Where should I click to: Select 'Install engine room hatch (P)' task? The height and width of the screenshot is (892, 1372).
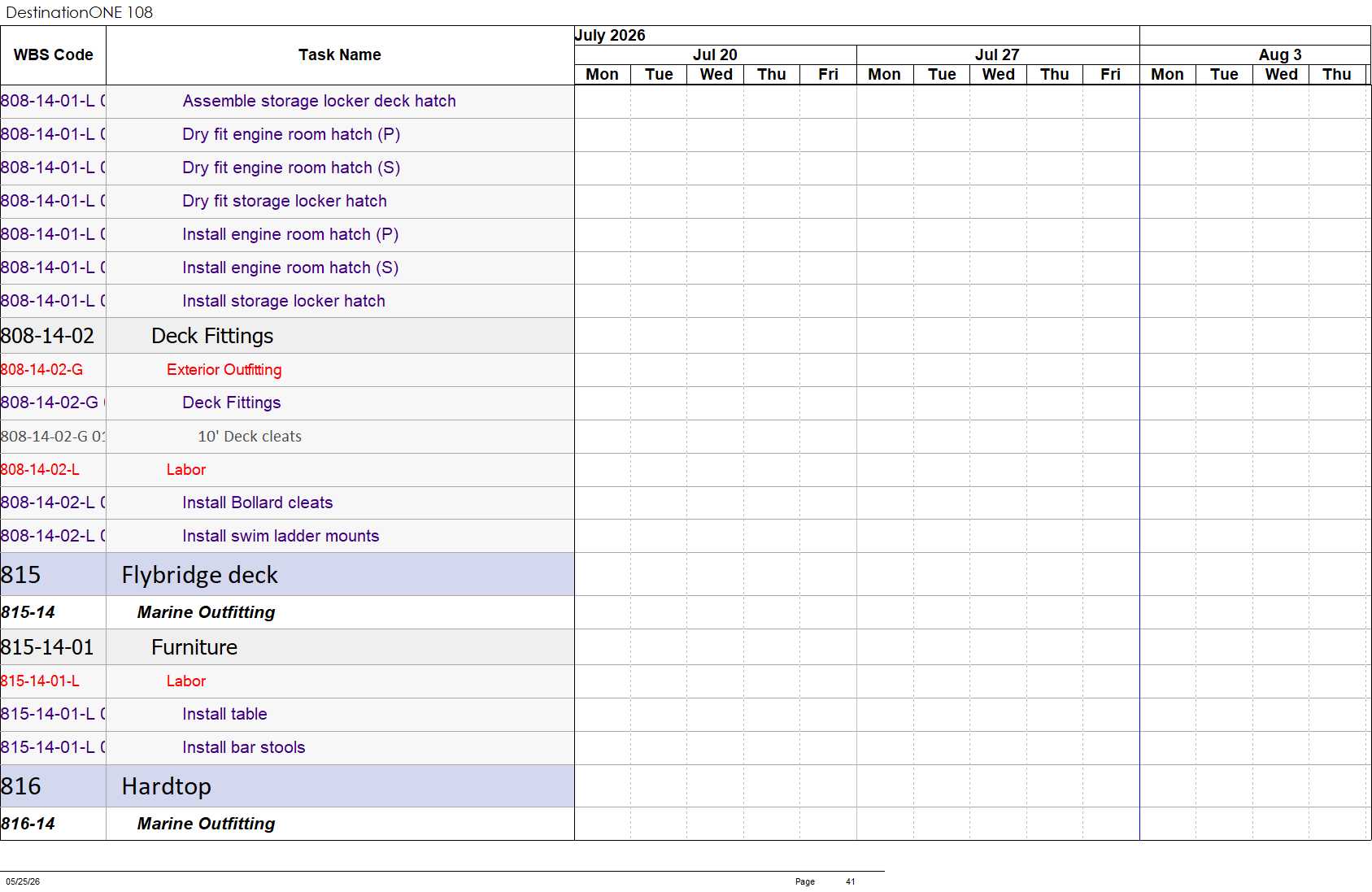pyautogui.click(x=290, y=235)
